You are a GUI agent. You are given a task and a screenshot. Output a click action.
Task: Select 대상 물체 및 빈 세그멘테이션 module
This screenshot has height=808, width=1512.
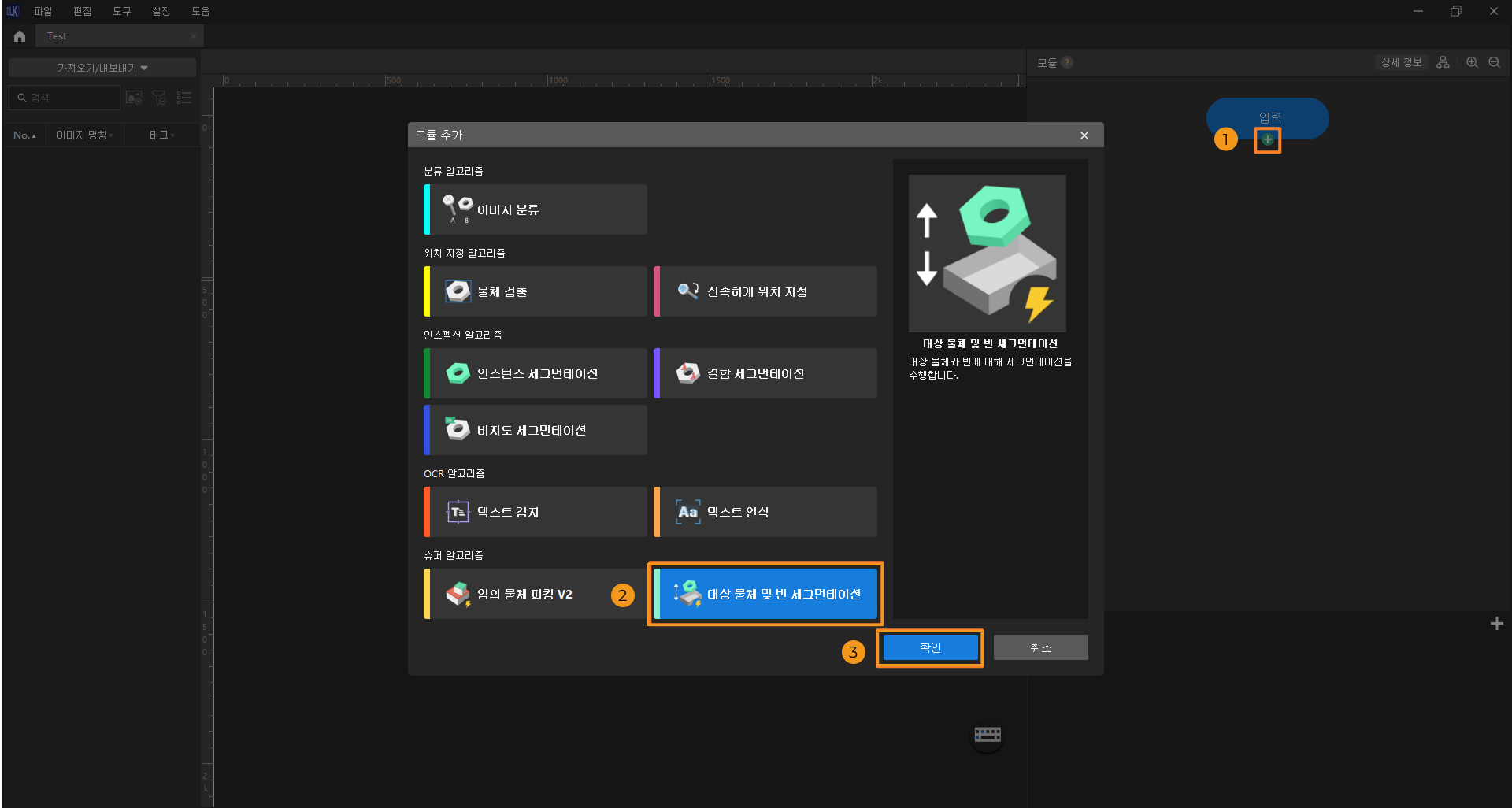coord(765,594)
